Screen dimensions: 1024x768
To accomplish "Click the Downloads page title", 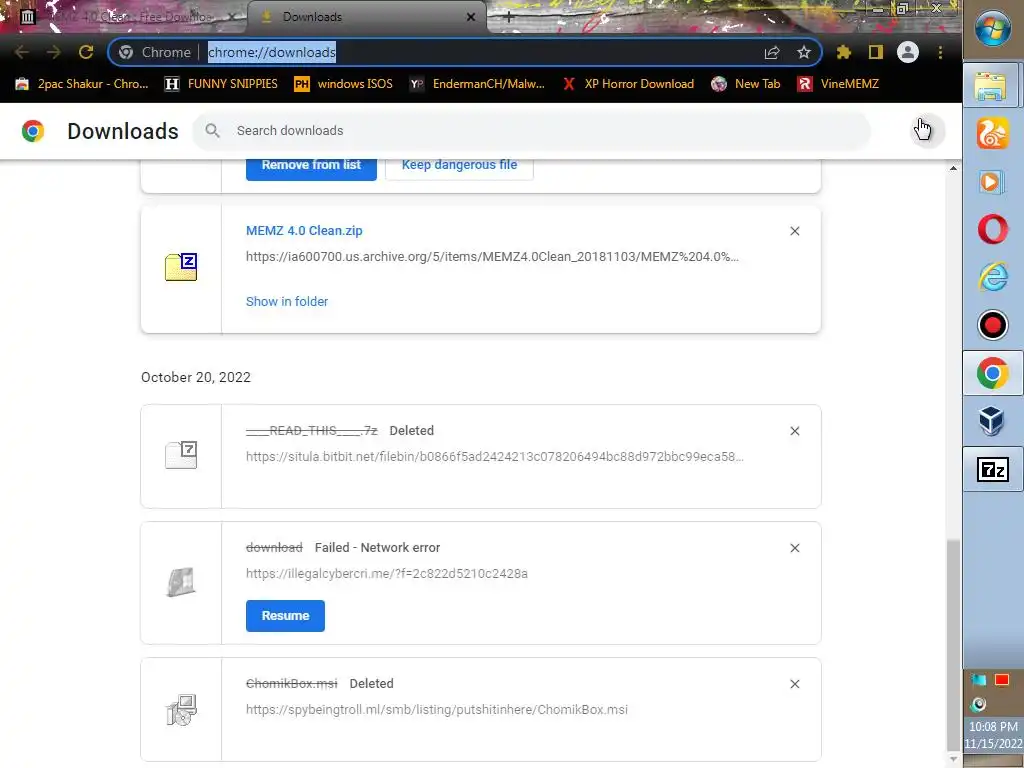I will 123,131.
